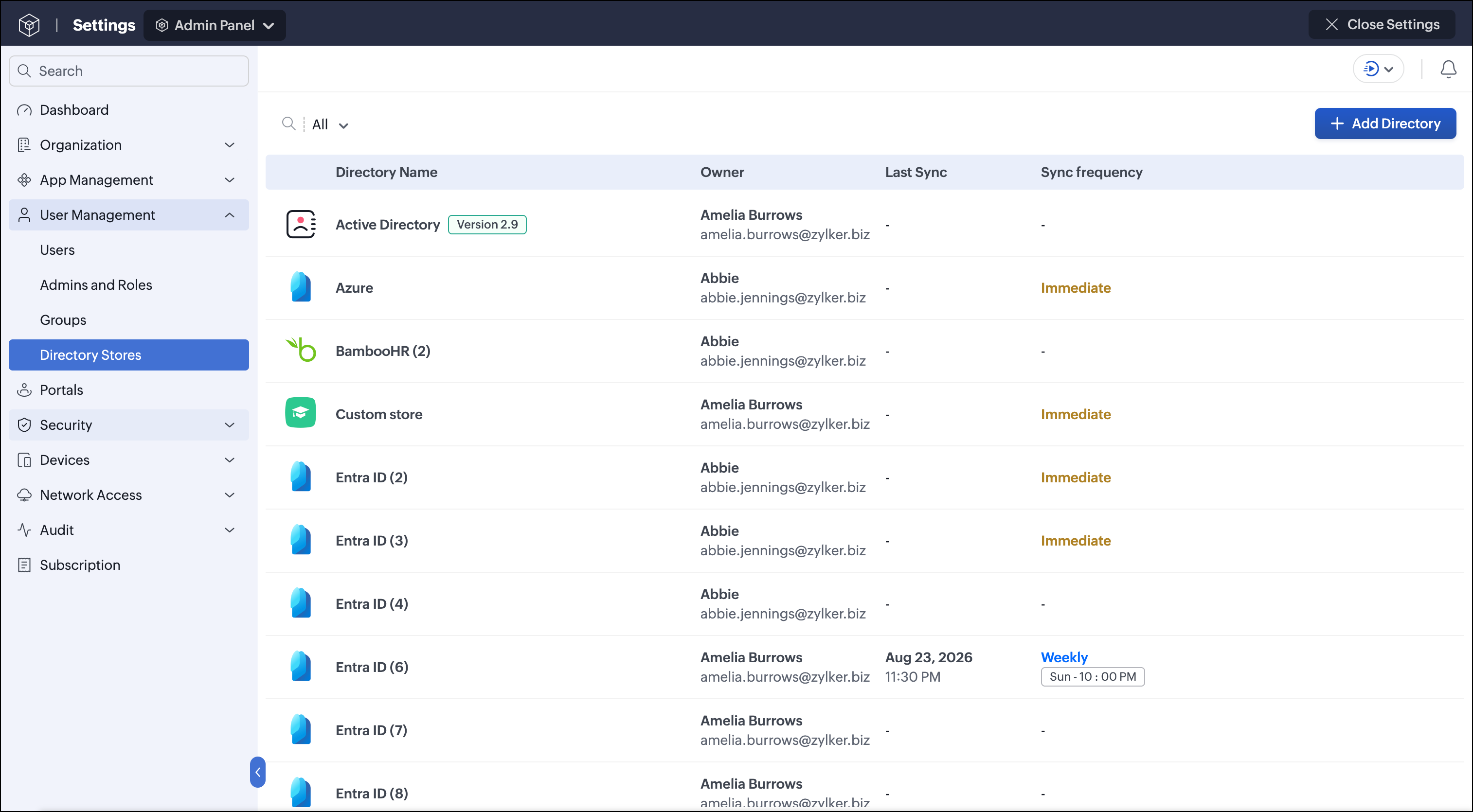Click into the sidebar Search field
This screenshot has height=812, width=1473.
coord(128,71)
